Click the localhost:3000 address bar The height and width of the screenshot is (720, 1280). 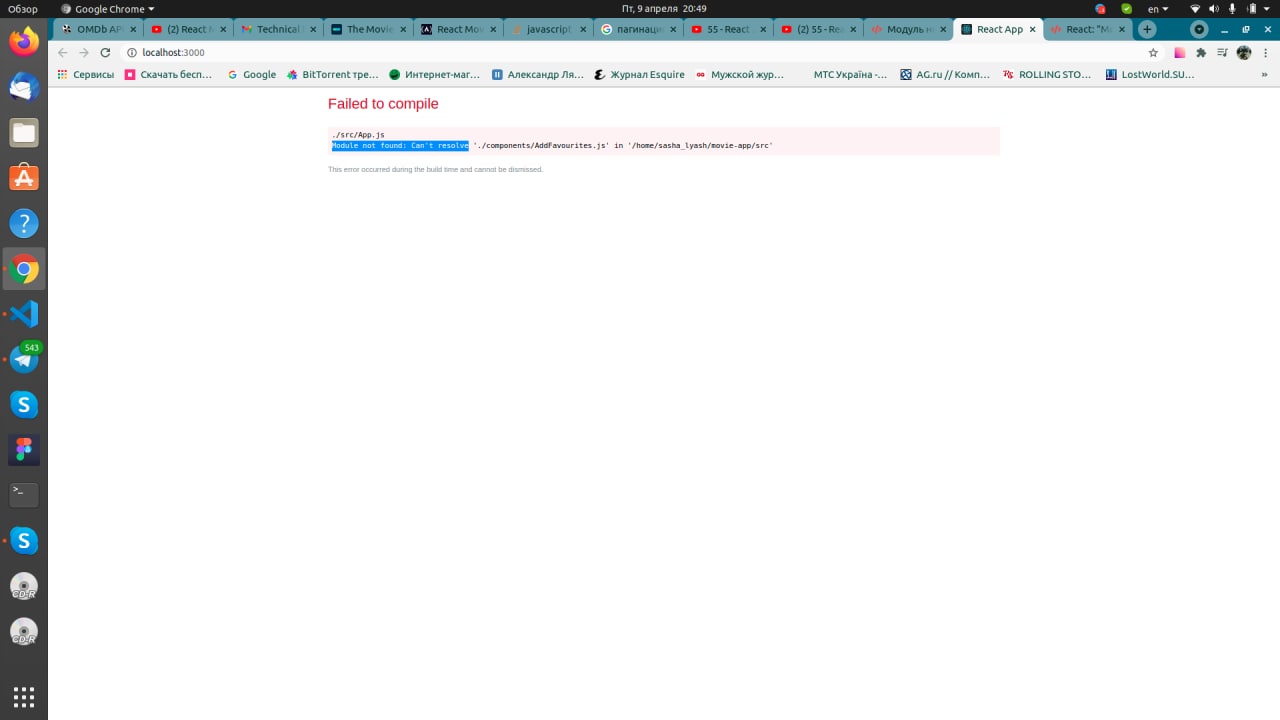[x=640, y=52]
